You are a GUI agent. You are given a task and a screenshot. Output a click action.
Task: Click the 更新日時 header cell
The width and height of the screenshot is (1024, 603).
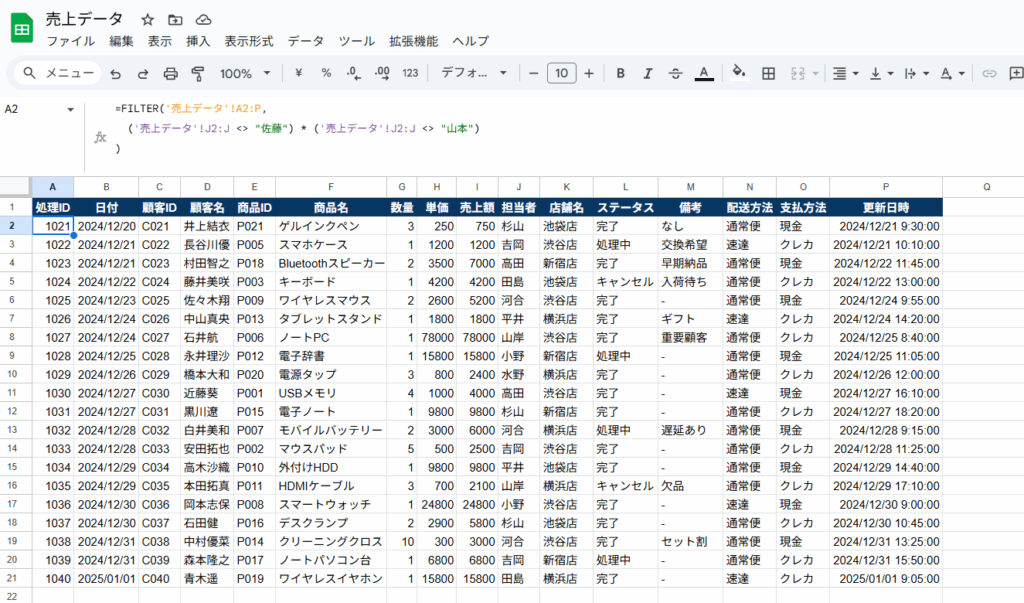click(x=886, y=208)
